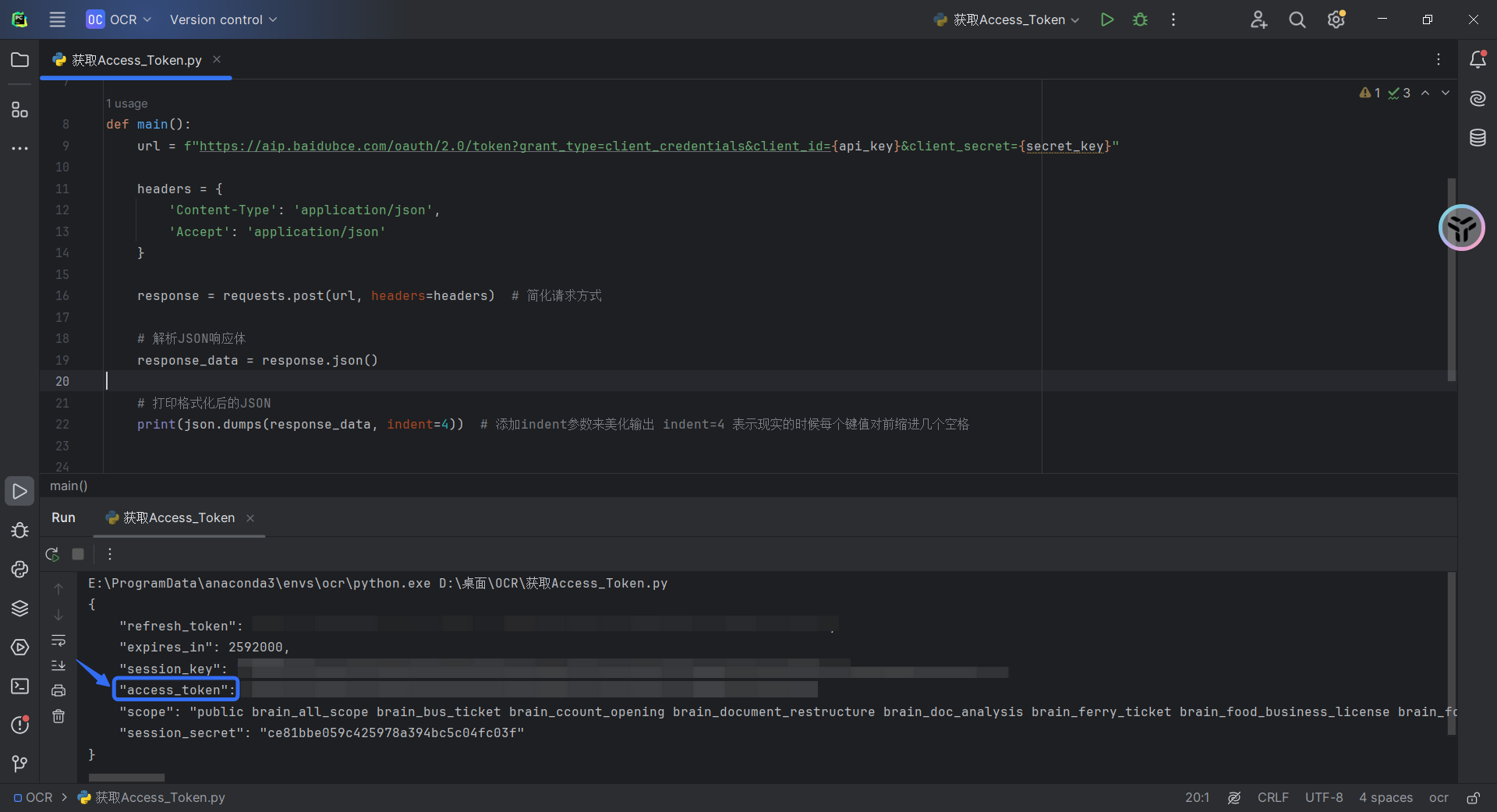This screenshot has width=1497, height=812.
Task: Jump to previous highlighted problem arrow
Action: tap(1425, 93)
